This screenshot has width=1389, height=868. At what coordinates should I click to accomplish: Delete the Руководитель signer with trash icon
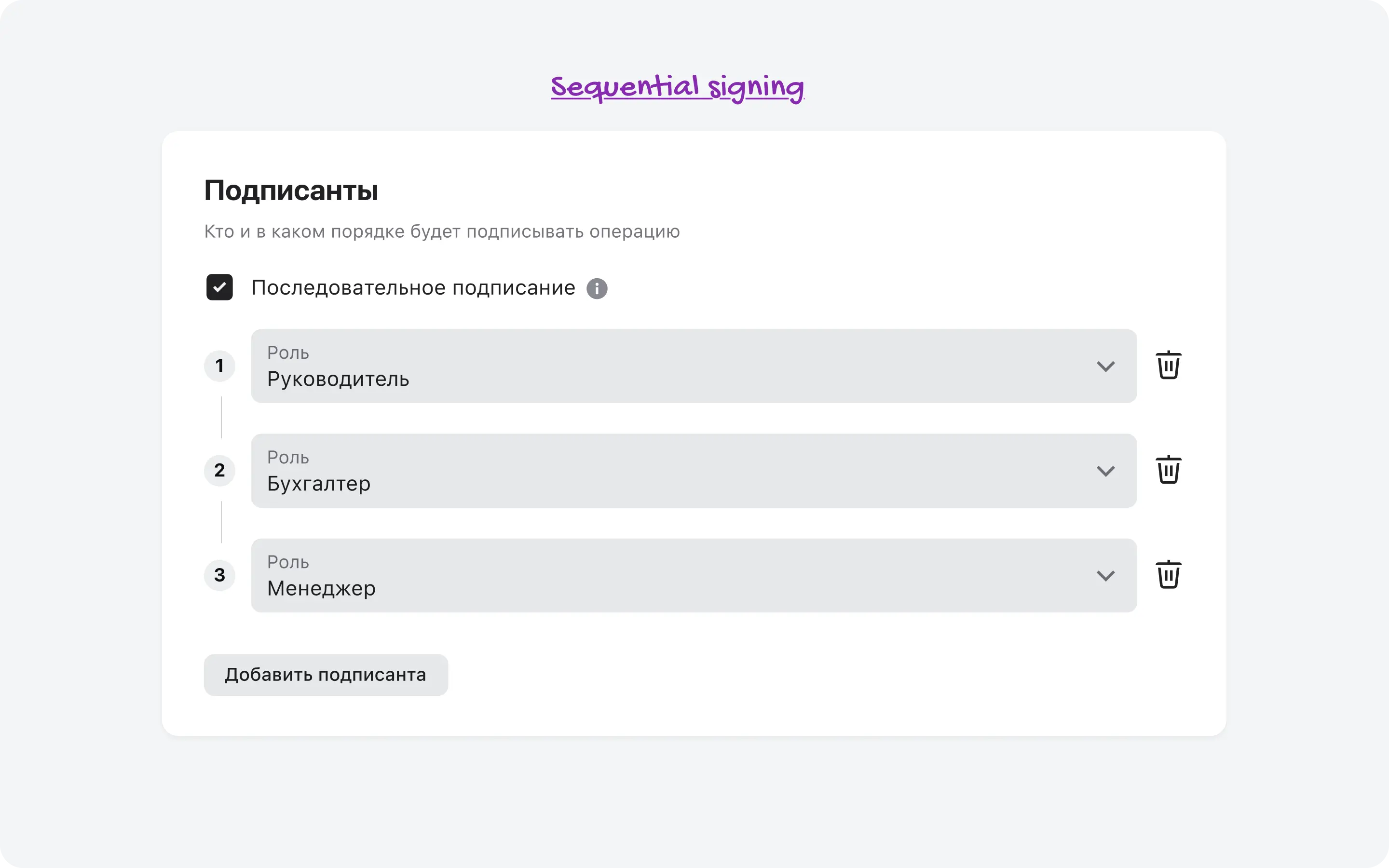pyautogui.click(x=1168, y=366)
